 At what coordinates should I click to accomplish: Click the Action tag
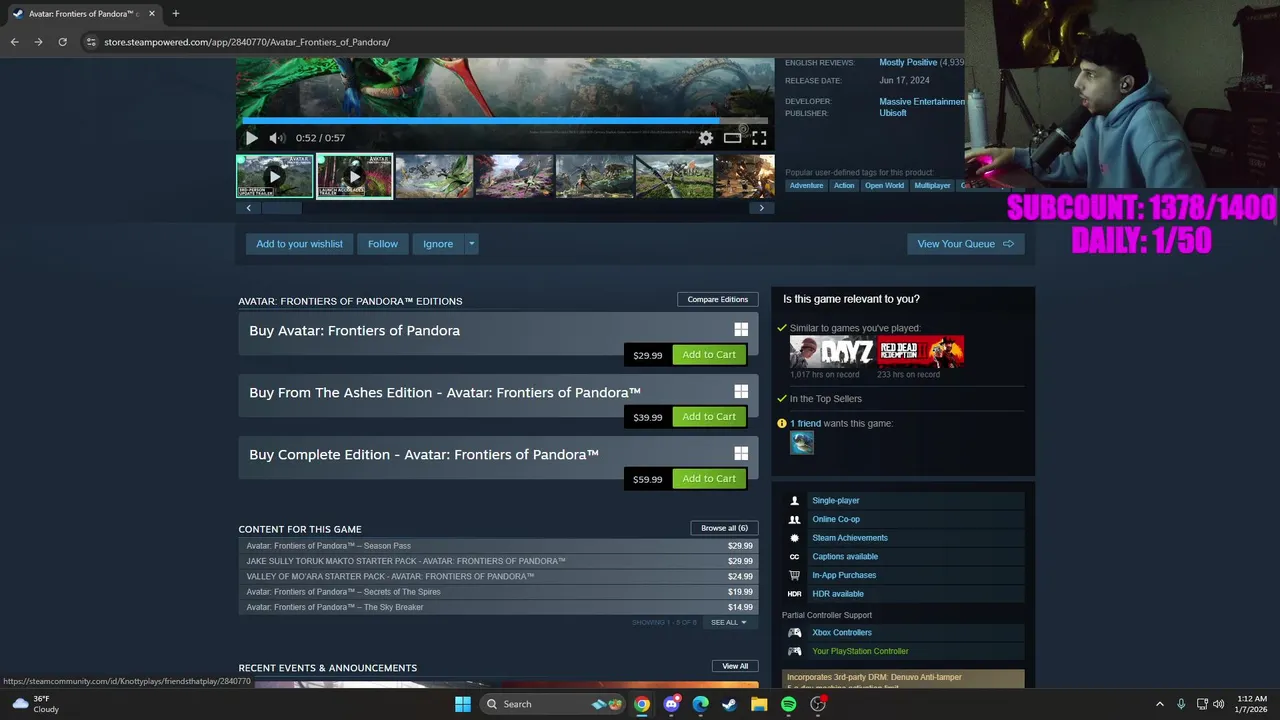coord(844,185)
